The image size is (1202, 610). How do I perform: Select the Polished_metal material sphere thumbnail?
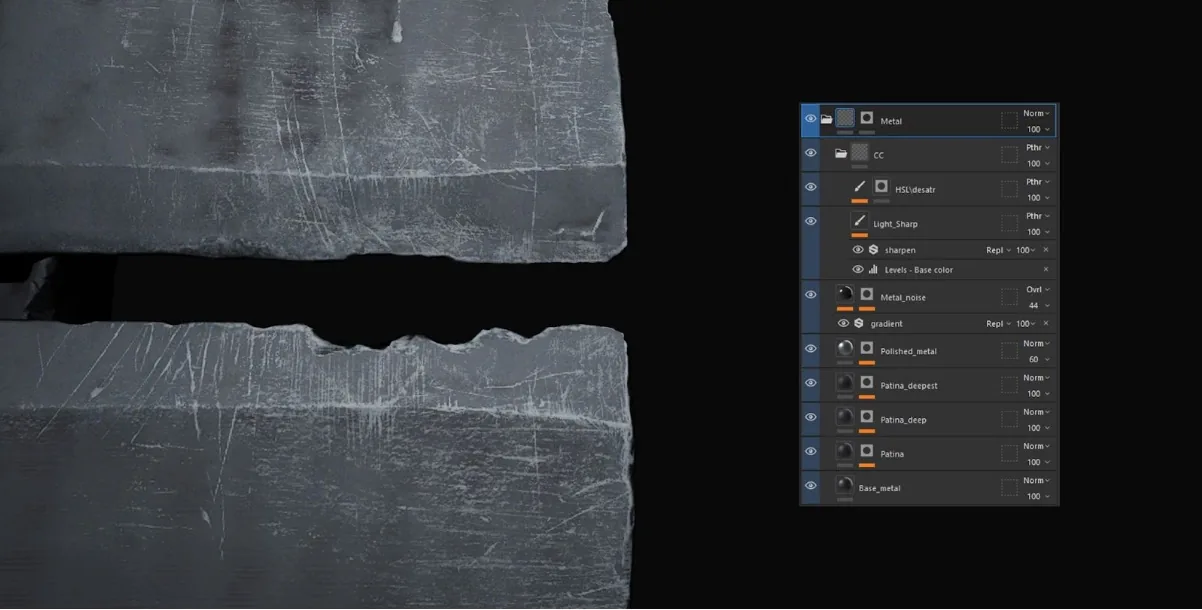(845, 348)
